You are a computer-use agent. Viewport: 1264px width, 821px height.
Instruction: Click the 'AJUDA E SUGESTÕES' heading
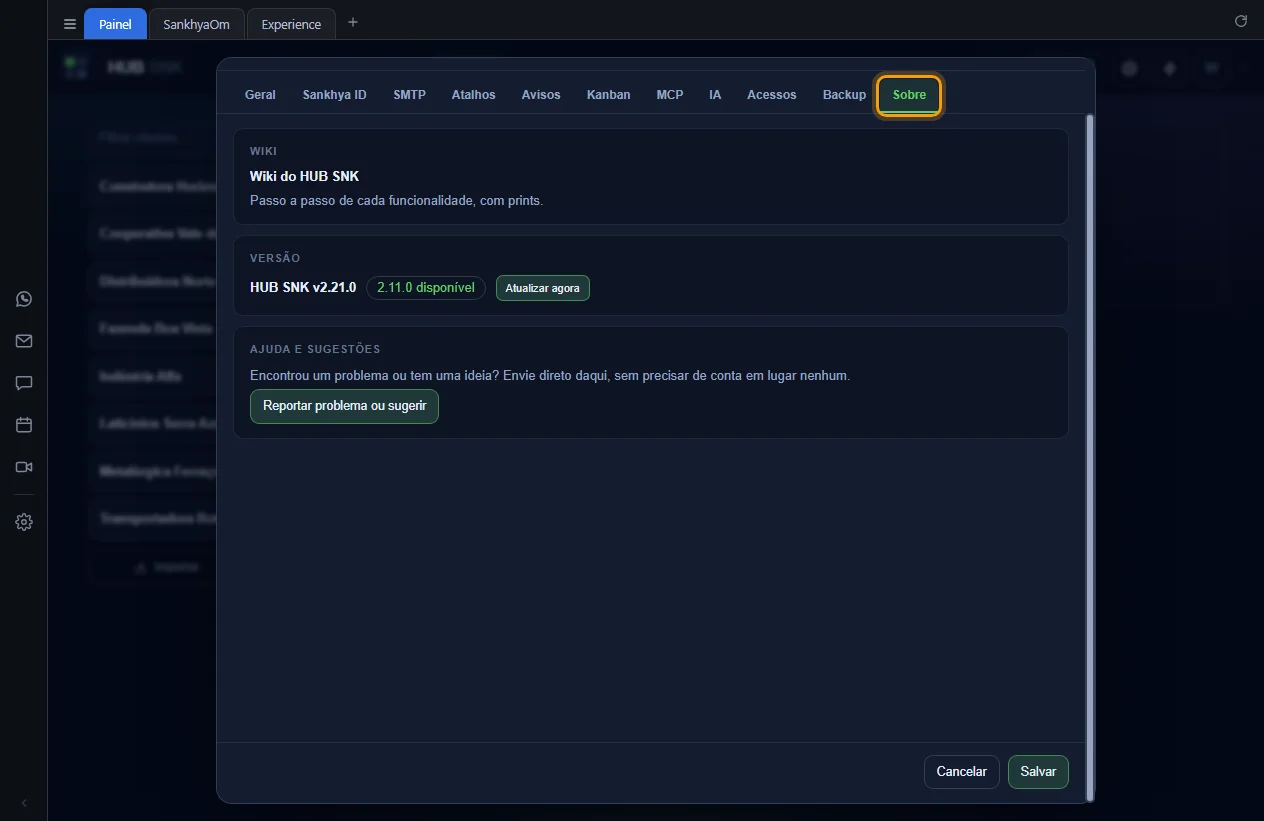[x=315, y=349]
